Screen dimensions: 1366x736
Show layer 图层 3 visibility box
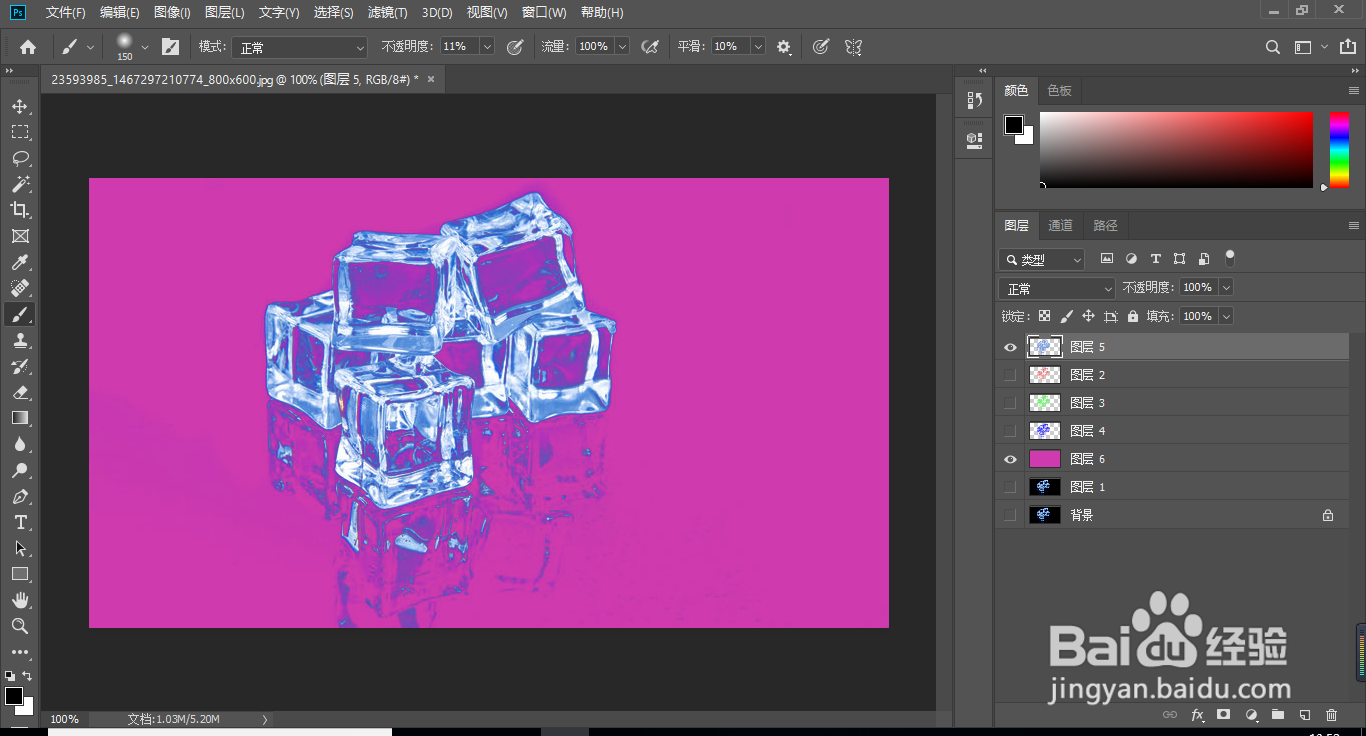coord(1010,403)
